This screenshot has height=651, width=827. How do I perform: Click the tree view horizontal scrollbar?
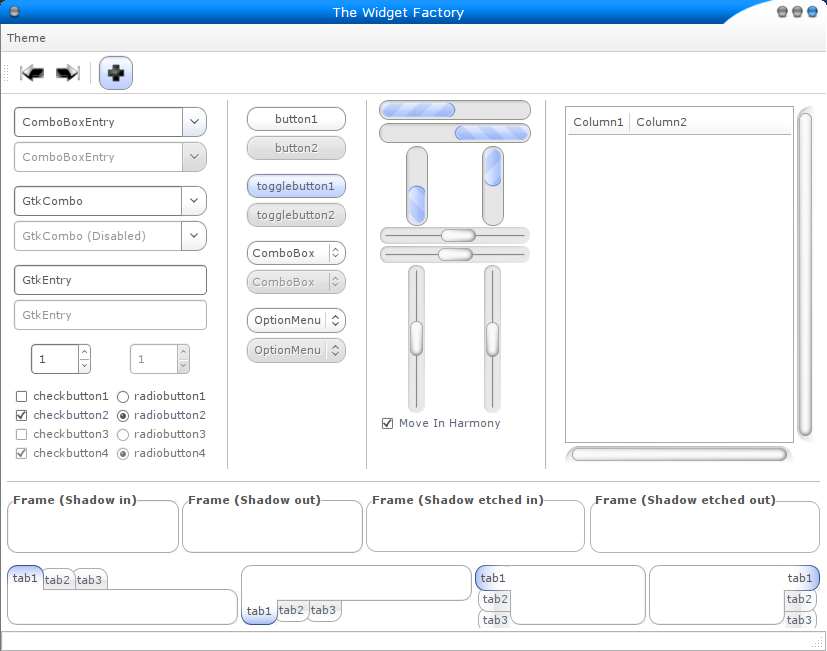point(679,454)
